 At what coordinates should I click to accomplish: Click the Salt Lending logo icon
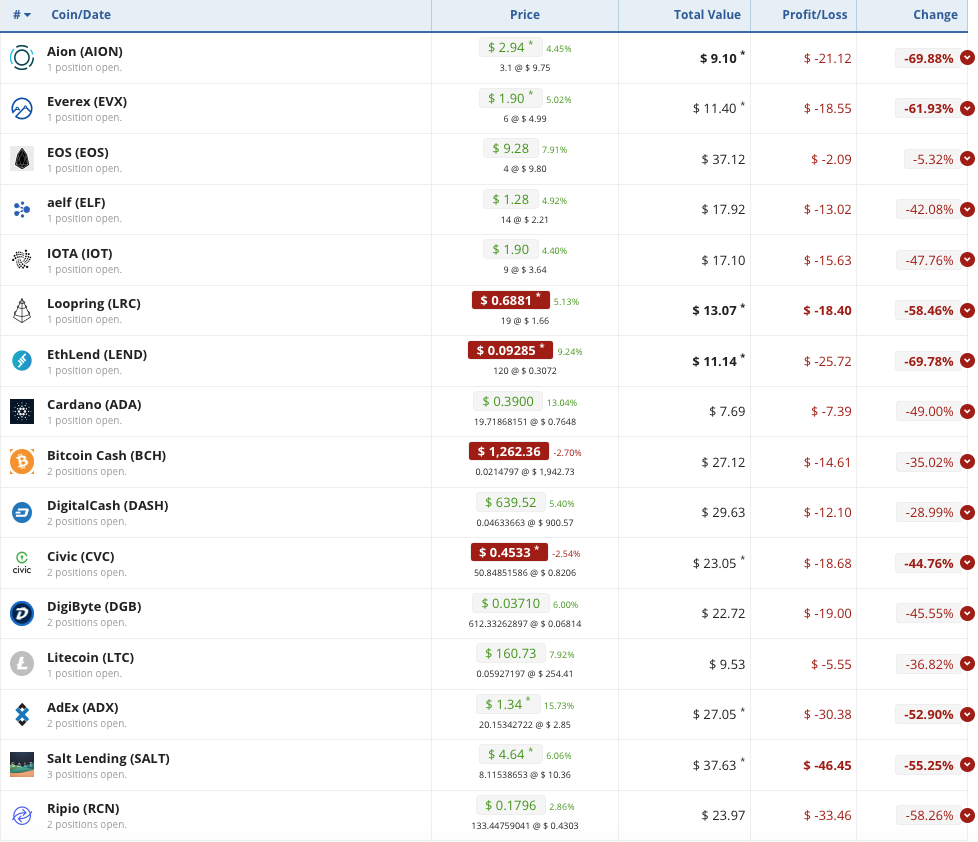coord(22,765)
